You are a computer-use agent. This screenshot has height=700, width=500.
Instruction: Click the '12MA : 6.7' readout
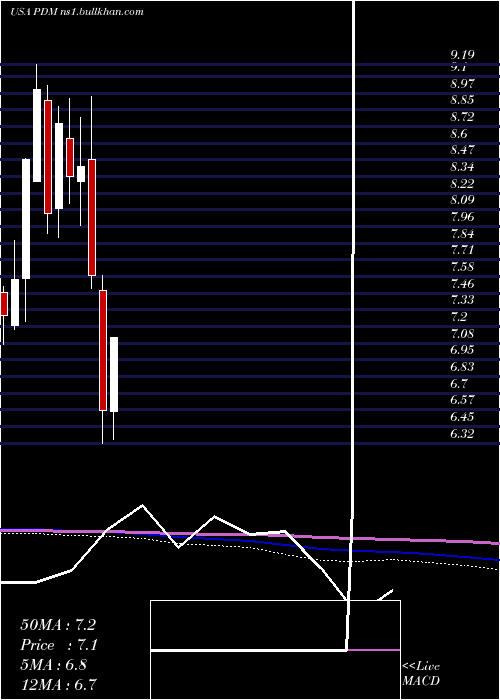(x=58, y=684)
